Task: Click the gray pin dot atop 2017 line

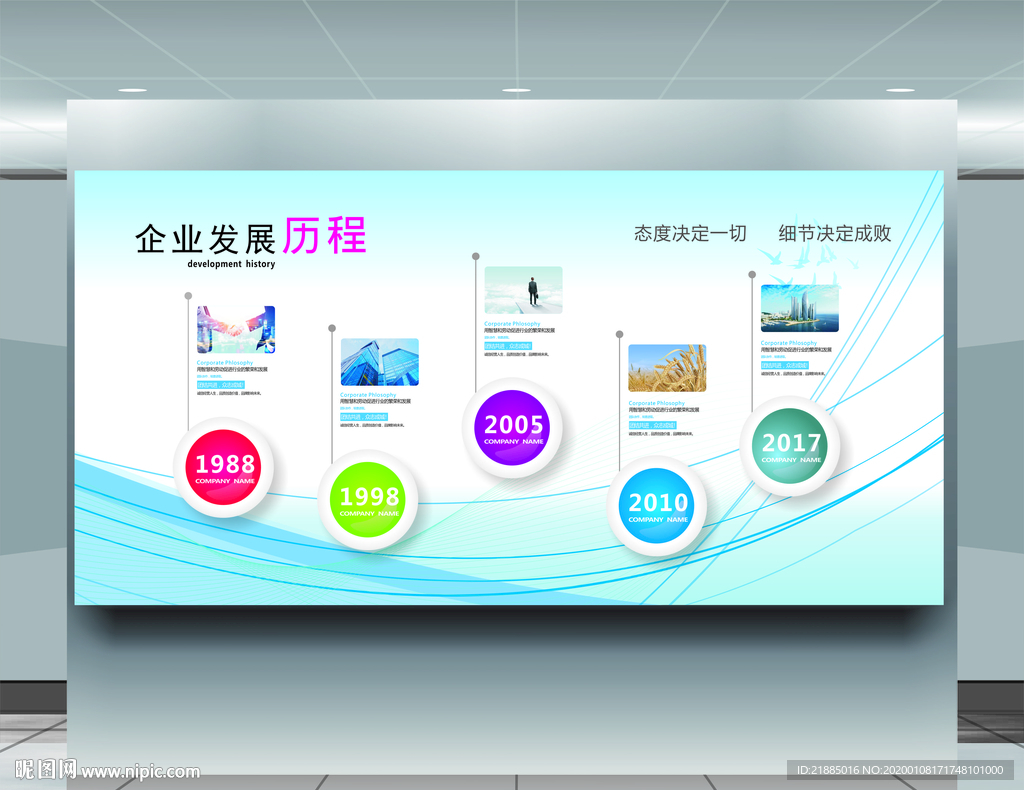Action: coord(752,274)
